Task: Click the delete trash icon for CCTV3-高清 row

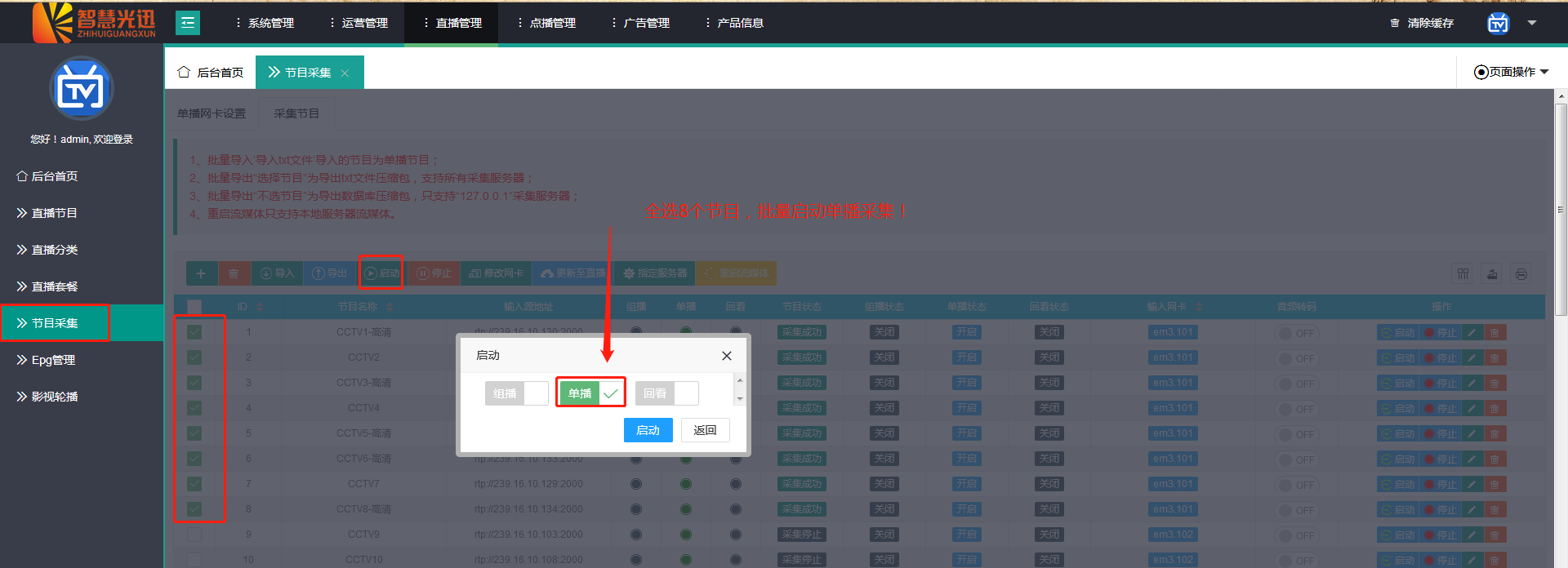Action: [x=1494, y=384]
